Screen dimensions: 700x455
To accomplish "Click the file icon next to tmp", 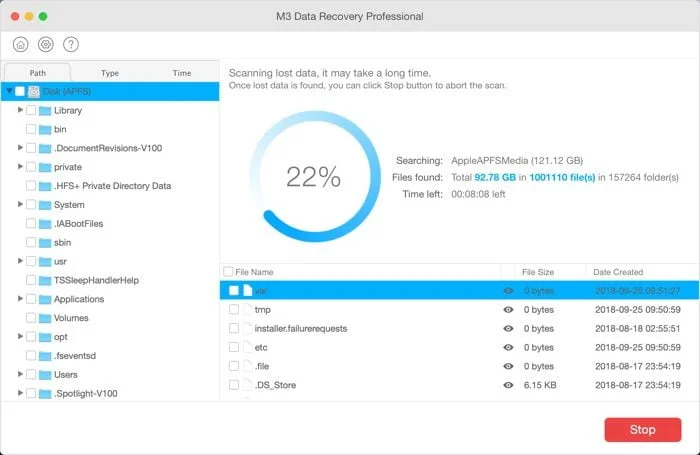I will coord(248,309).
